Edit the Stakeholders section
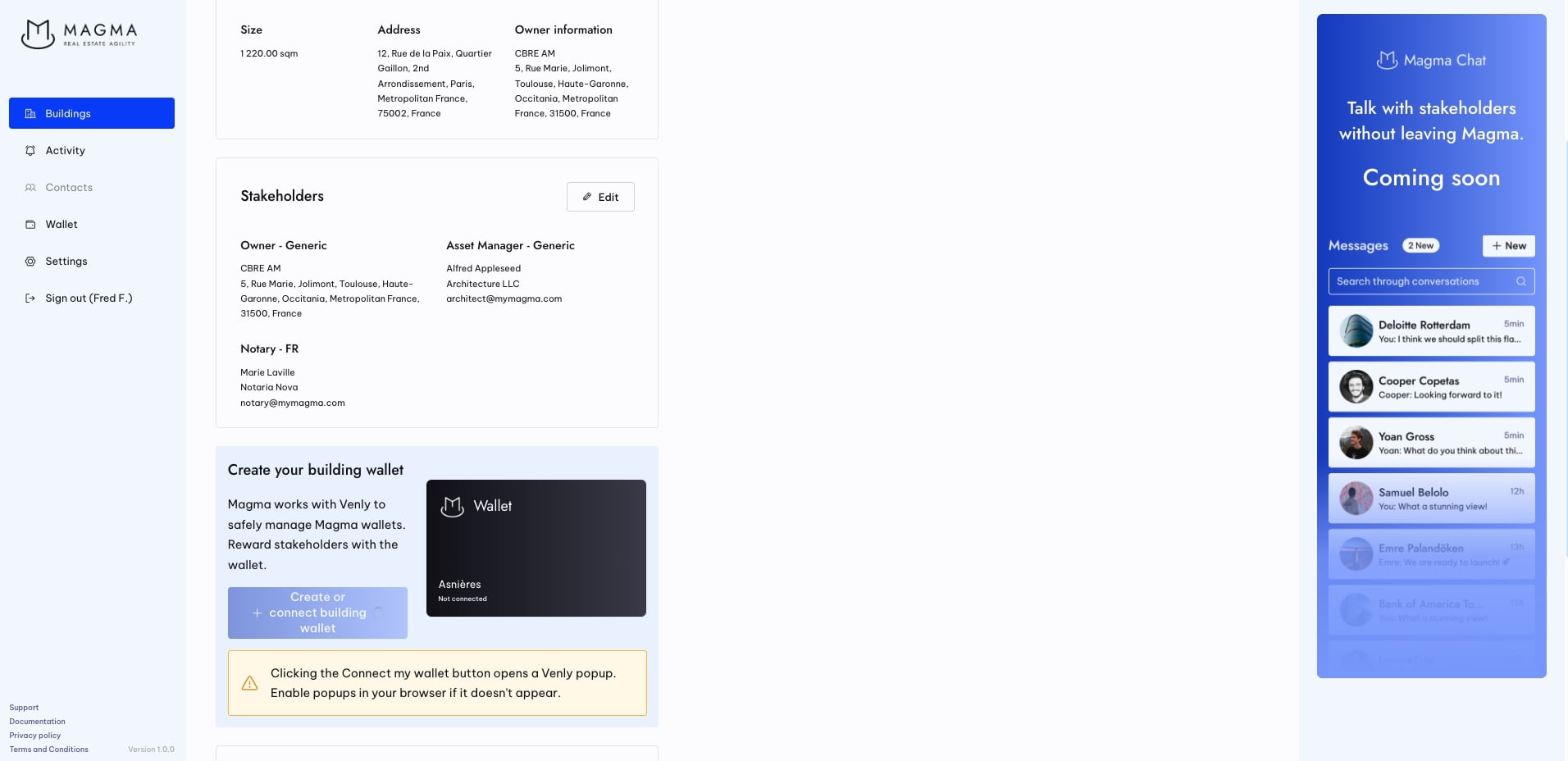The width and height of the screenshot is (1568, 761). [x=600, y=197]
